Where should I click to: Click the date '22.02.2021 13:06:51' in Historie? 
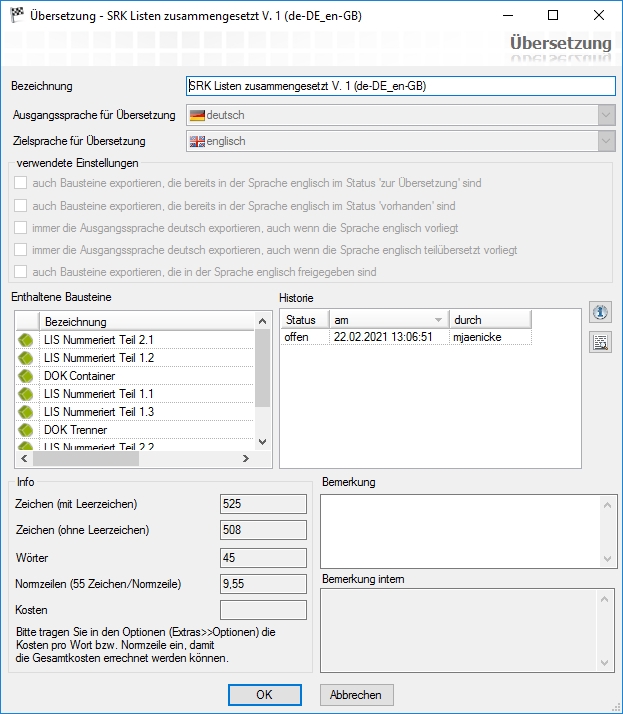pos(389,337)
